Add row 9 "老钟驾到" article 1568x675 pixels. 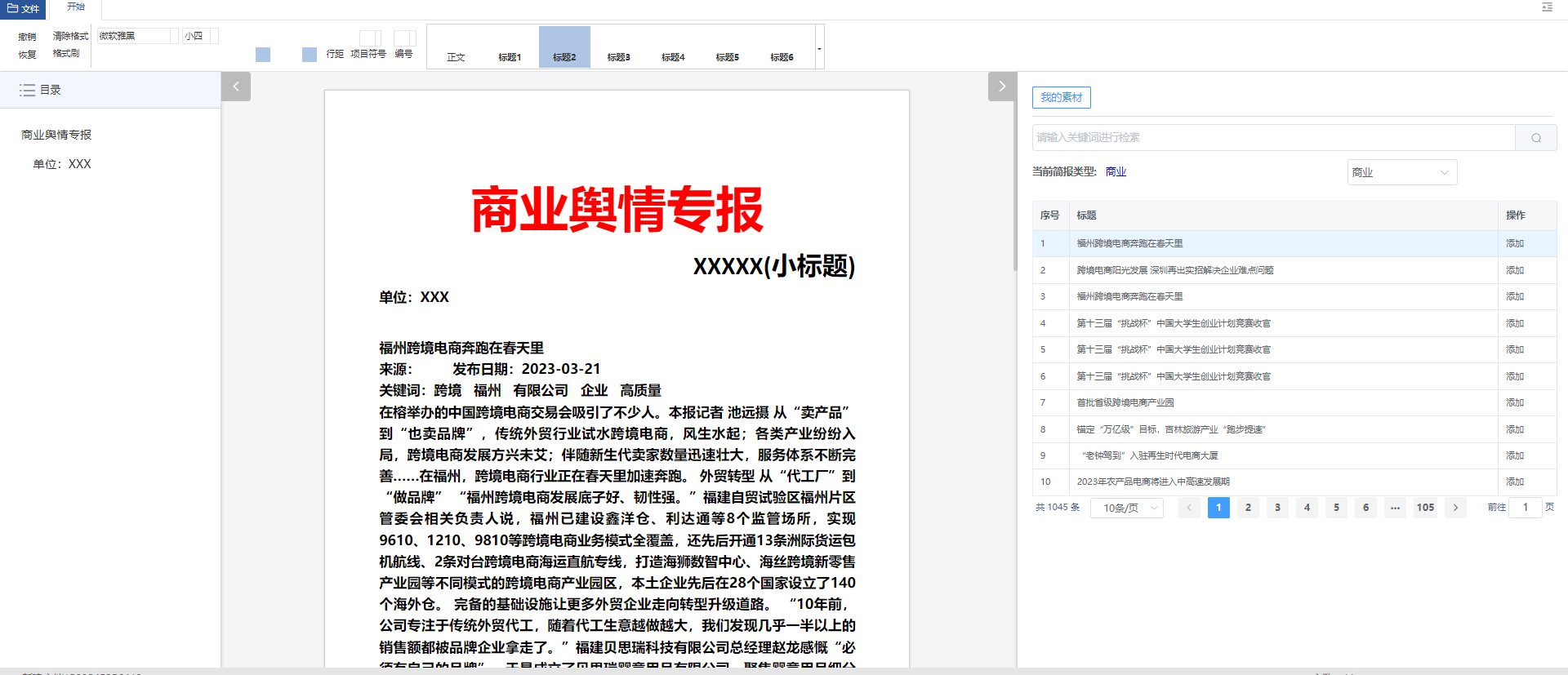[1515, 455]
